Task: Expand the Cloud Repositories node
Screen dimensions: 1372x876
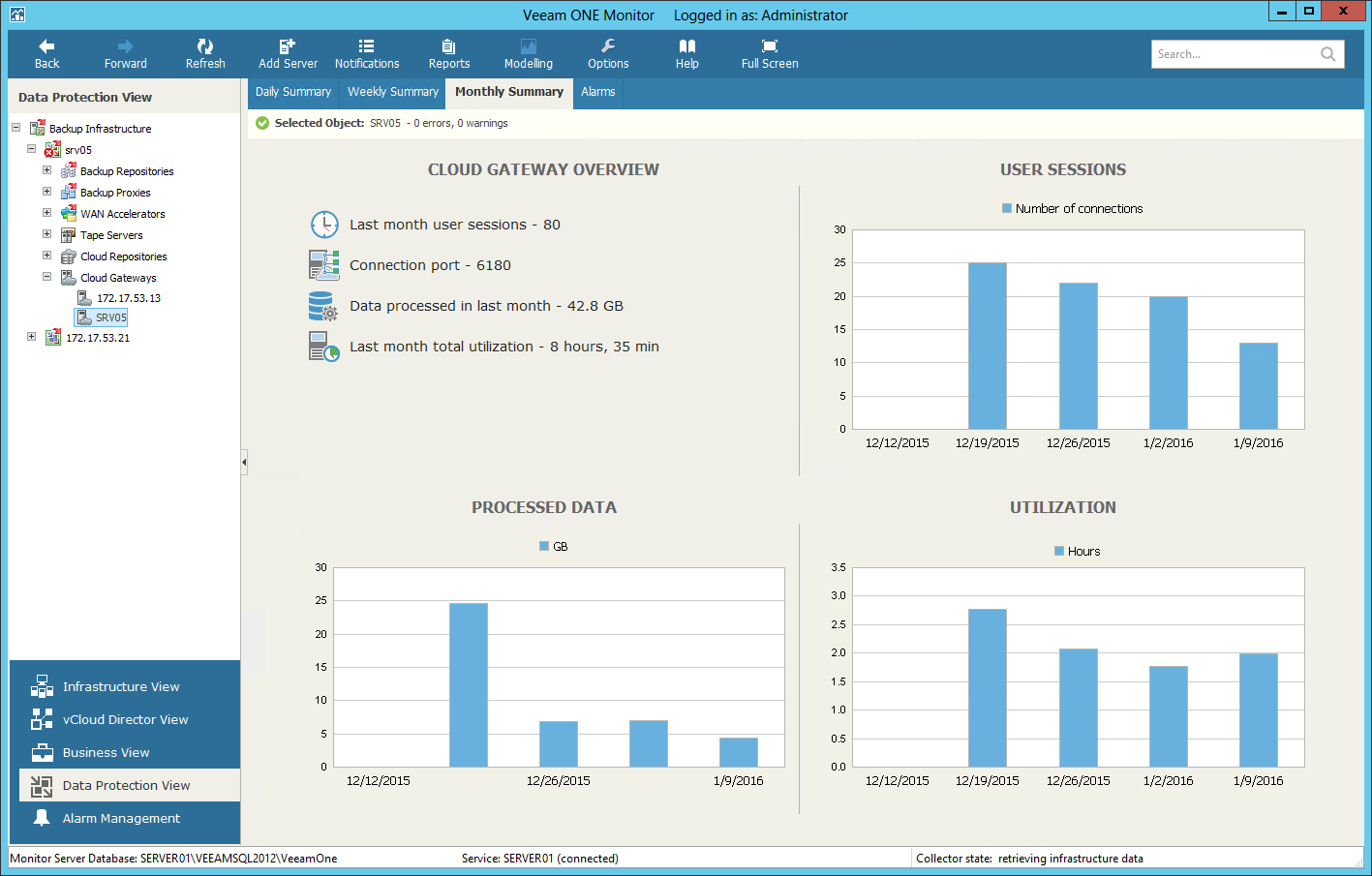Action: pyautogui.click(x=46, y=256)
